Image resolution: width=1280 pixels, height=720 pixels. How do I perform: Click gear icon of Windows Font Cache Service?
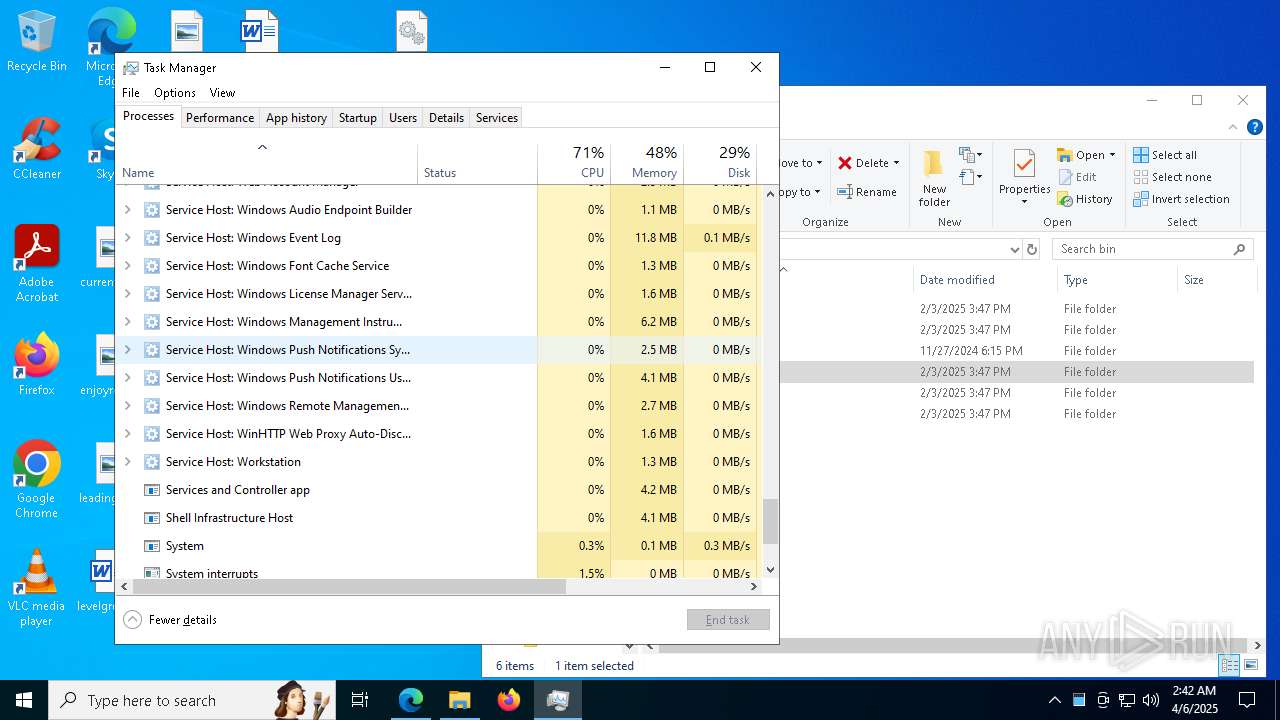click(152, 266)
